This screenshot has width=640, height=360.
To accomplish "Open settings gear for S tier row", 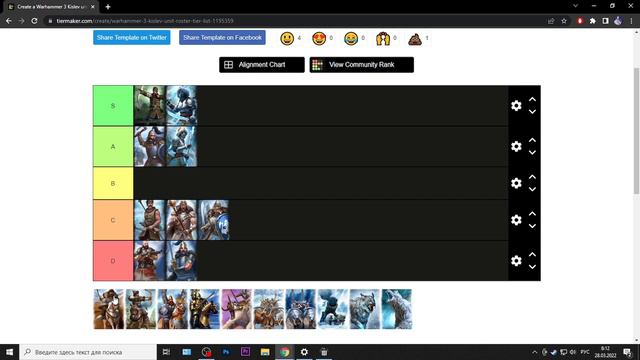I will coord(516,106).
